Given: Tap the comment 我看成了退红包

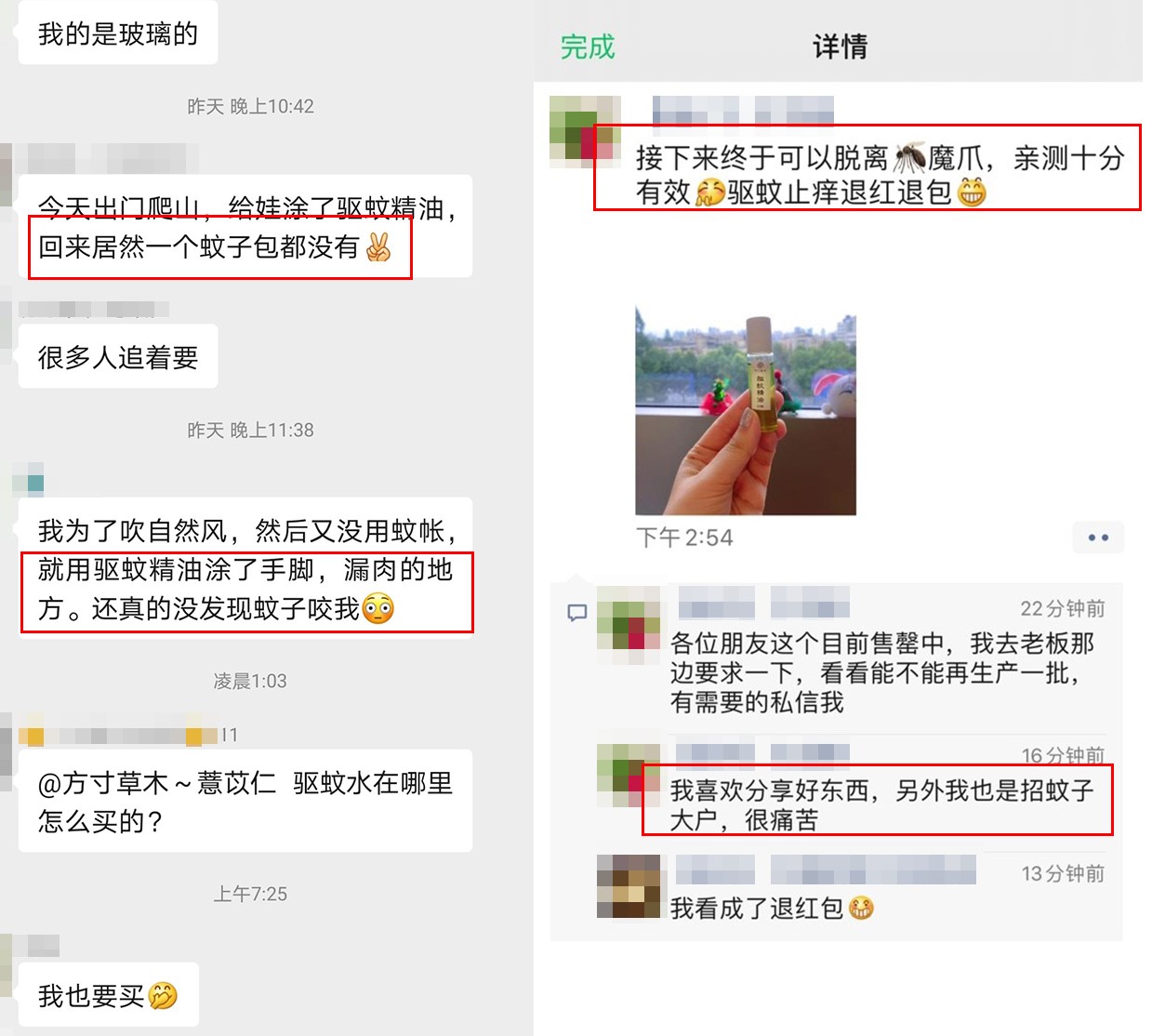Looking at the screenshot, I should tap(772, 908).
